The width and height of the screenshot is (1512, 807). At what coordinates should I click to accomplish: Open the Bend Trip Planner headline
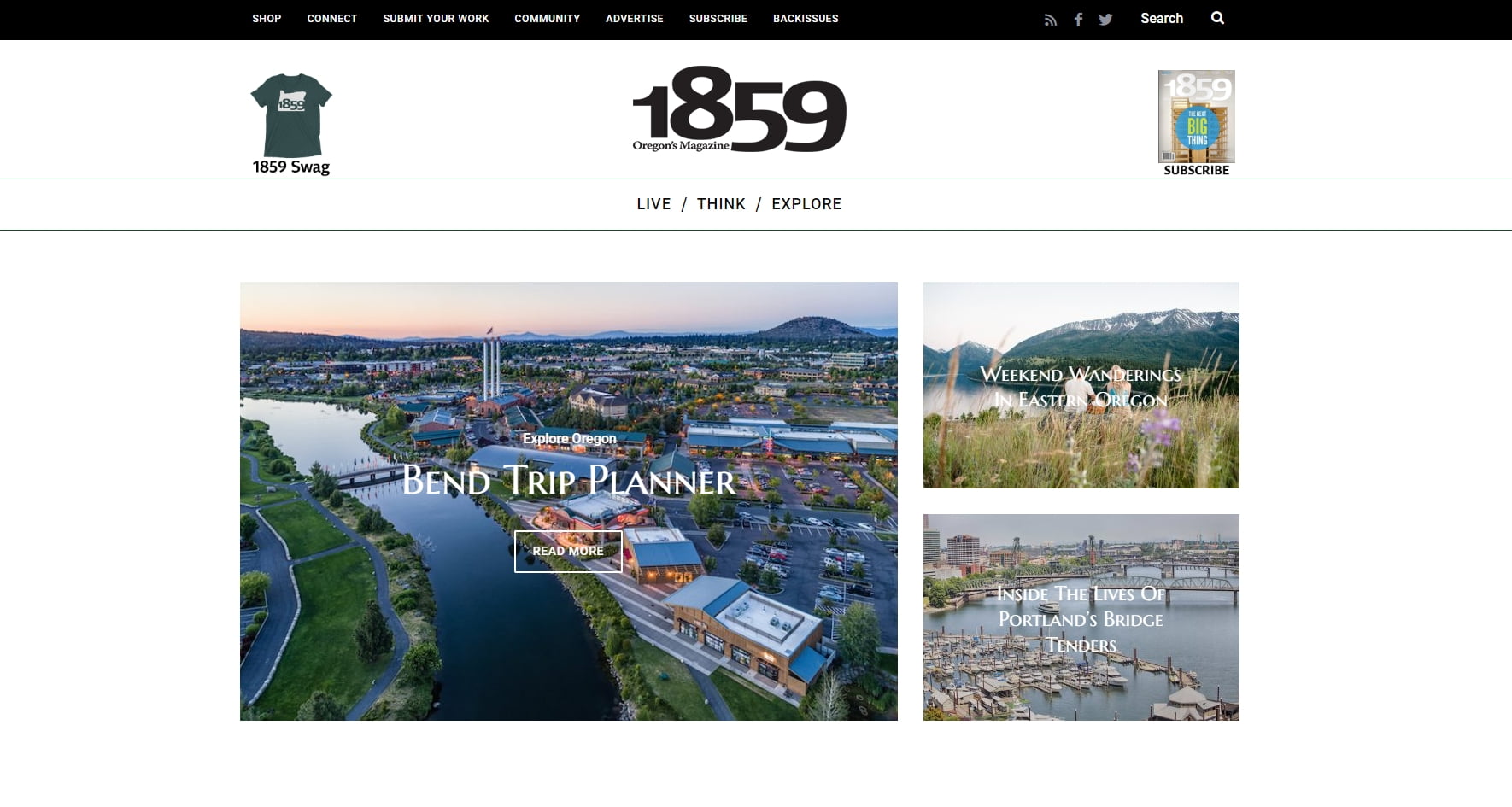click(569, 480)
